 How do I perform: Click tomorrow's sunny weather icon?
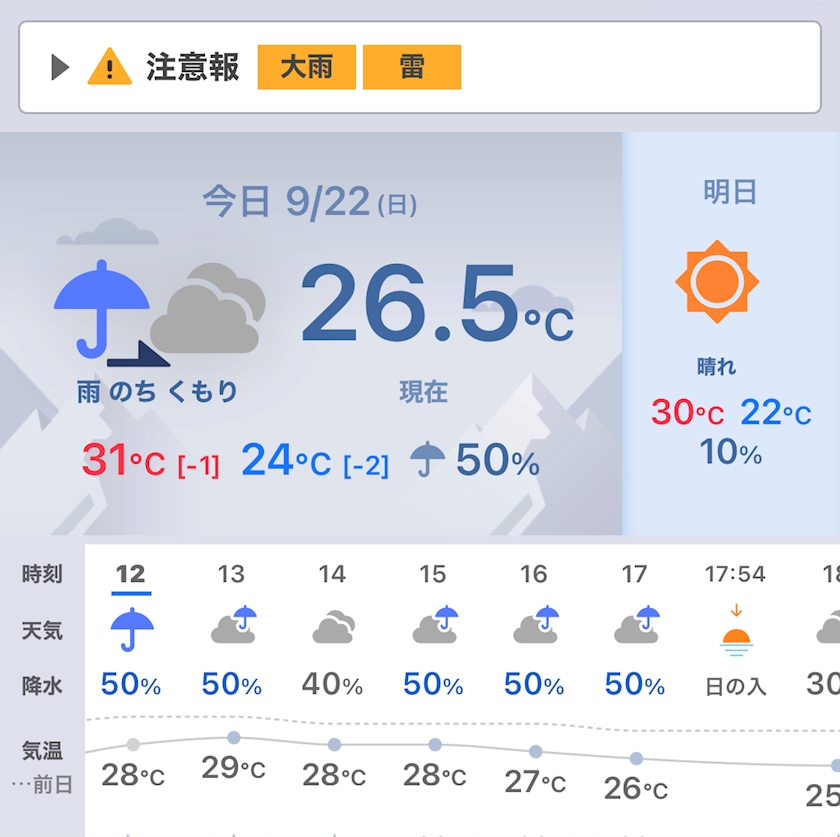click(717, 282)
